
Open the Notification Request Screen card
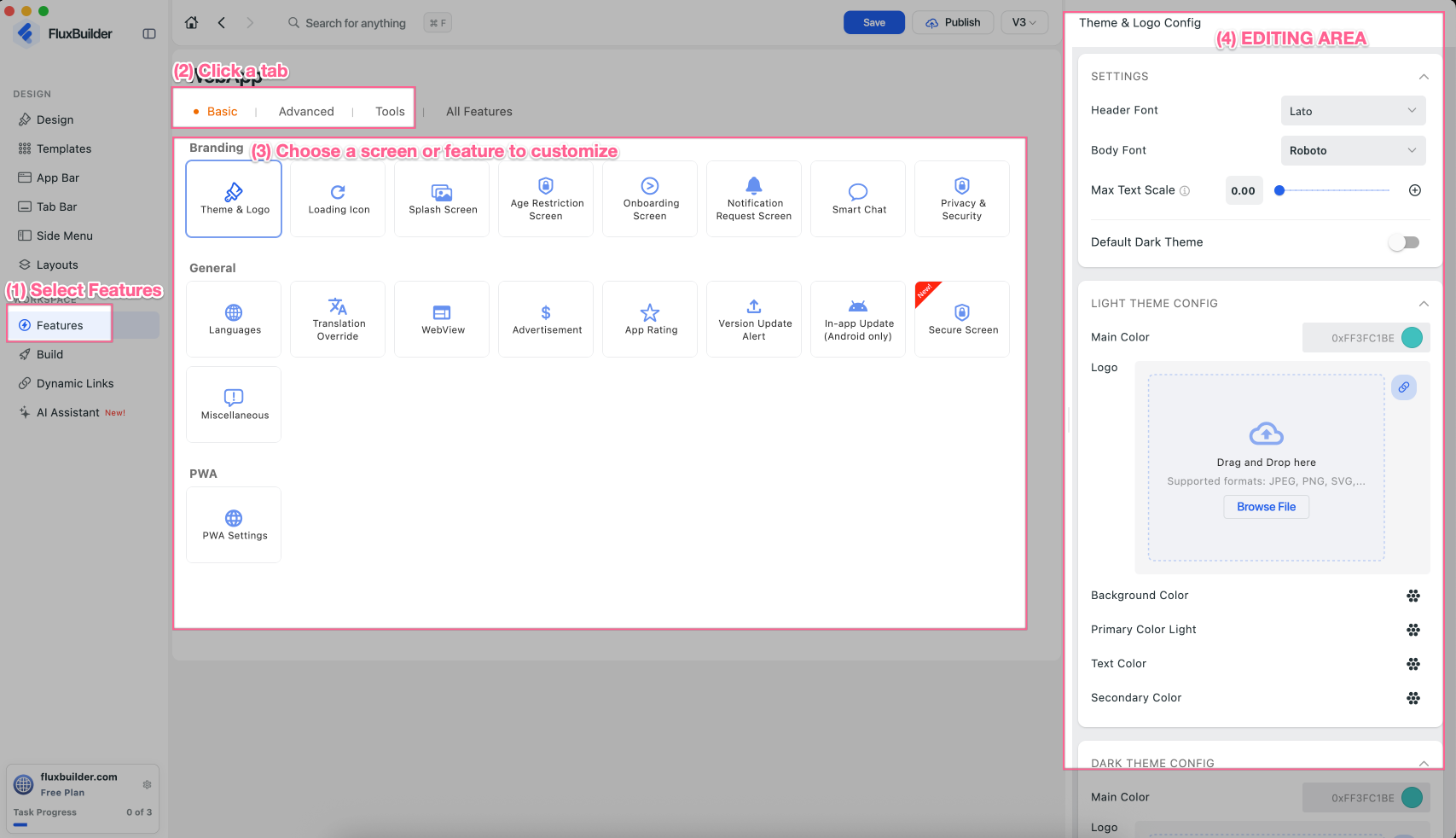[754, 199]
